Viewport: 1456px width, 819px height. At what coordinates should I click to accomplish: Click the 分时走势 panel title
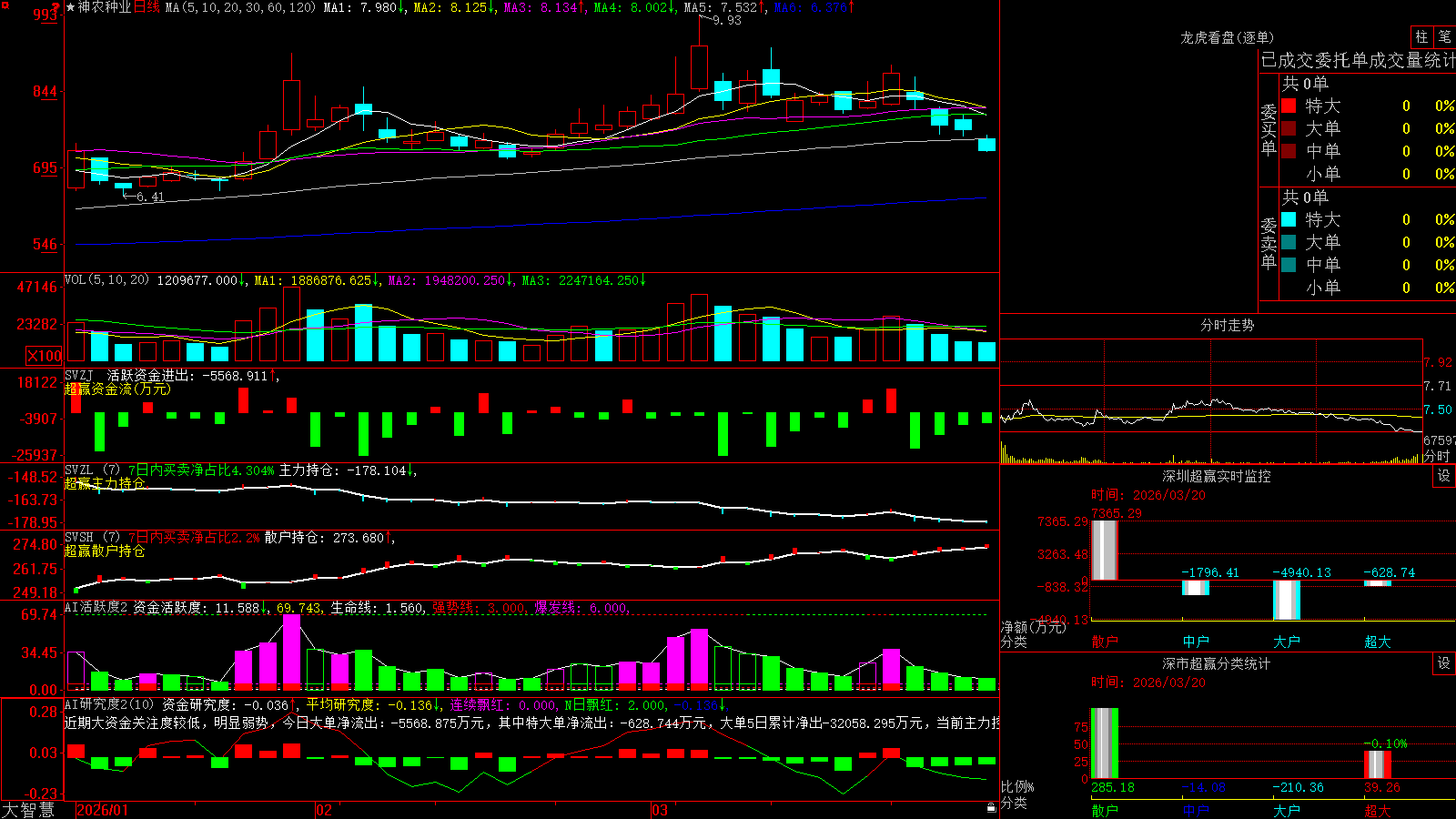point(1227,325)
